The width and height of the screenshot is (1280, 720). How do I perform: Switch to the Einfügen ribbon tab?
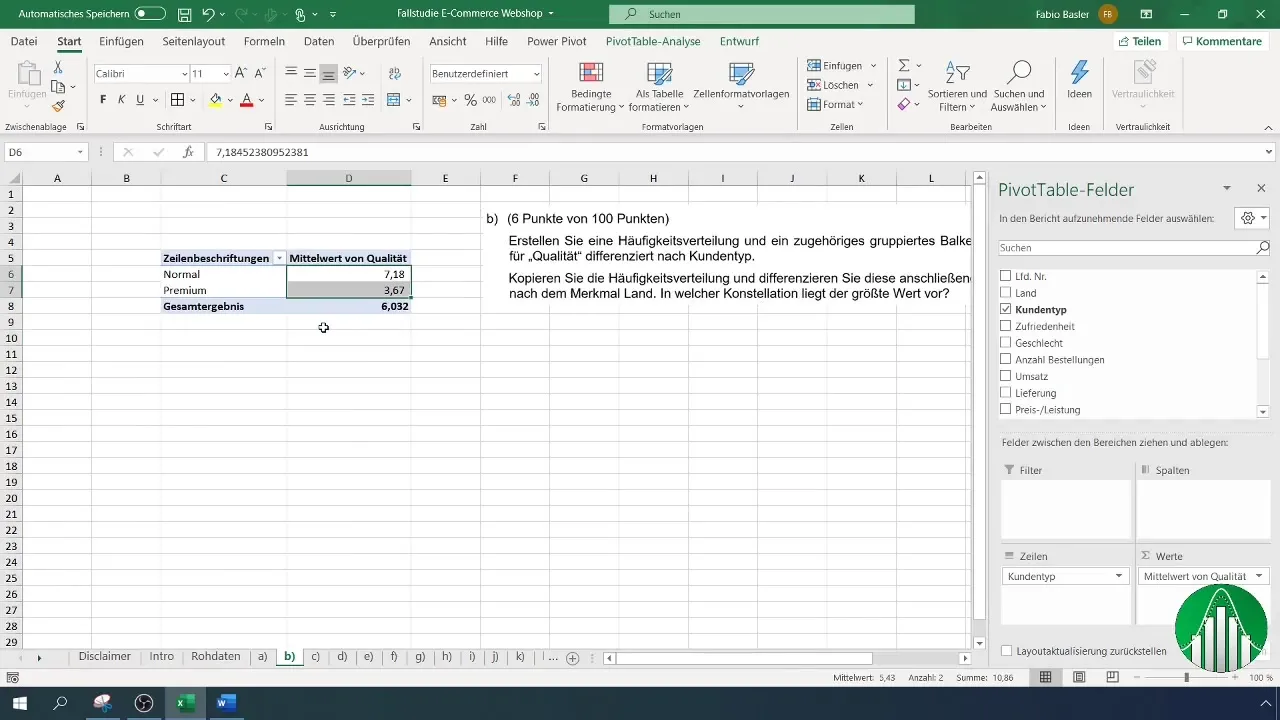point(122,41)
